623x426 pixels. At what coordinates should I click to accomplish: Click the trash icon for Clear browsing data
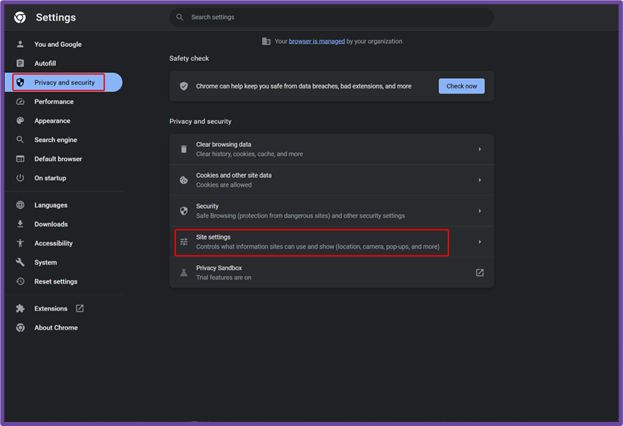tap(184, 149)
